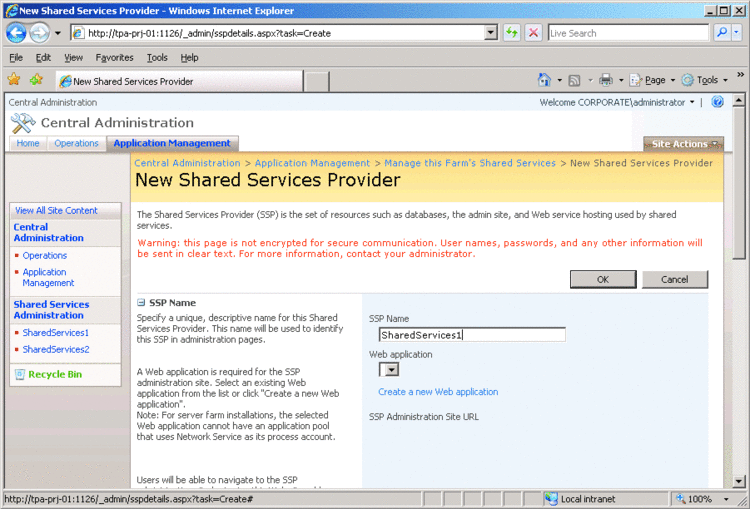Show more command bar items chevron
750x509 pixels.
(740, 75)
